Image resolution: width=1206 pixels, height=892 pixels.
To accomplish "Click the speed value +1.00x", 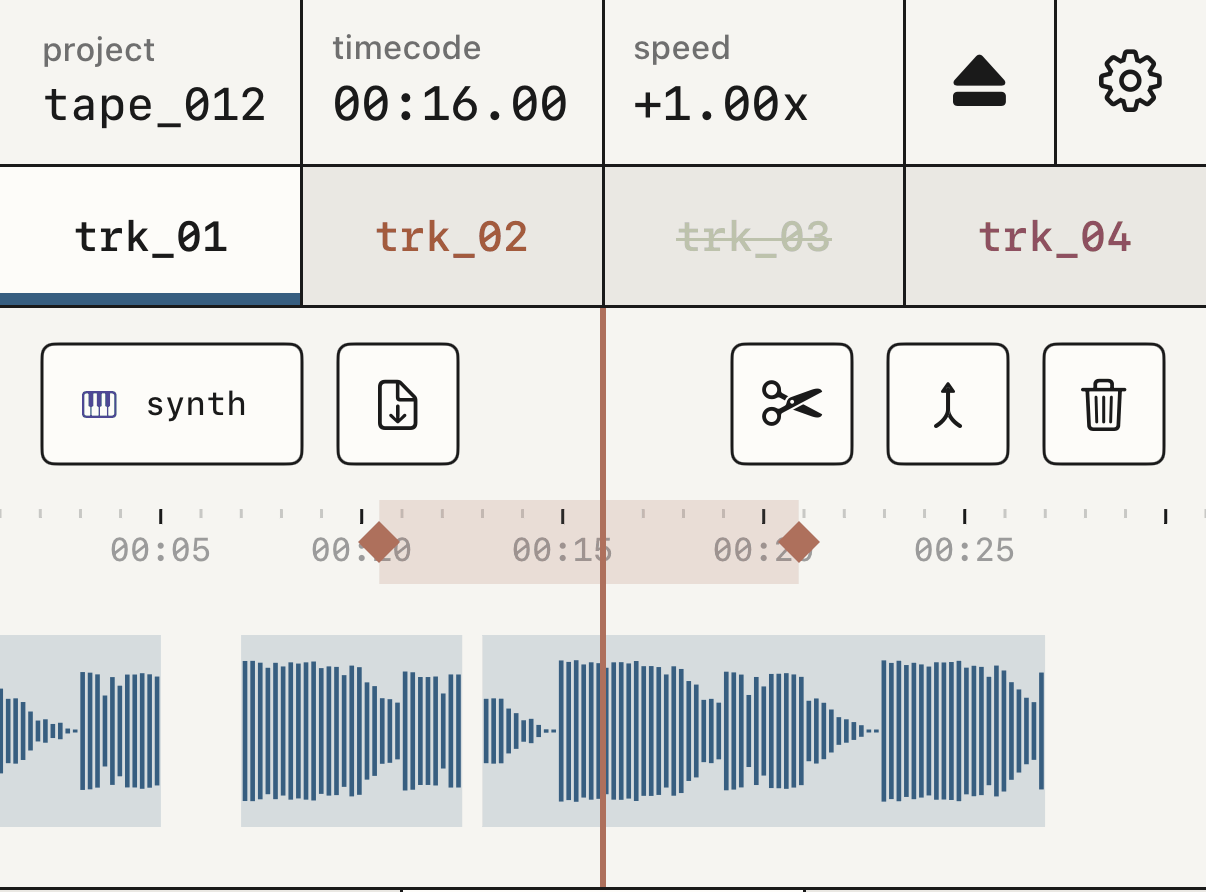I will [x=721, y=104].
